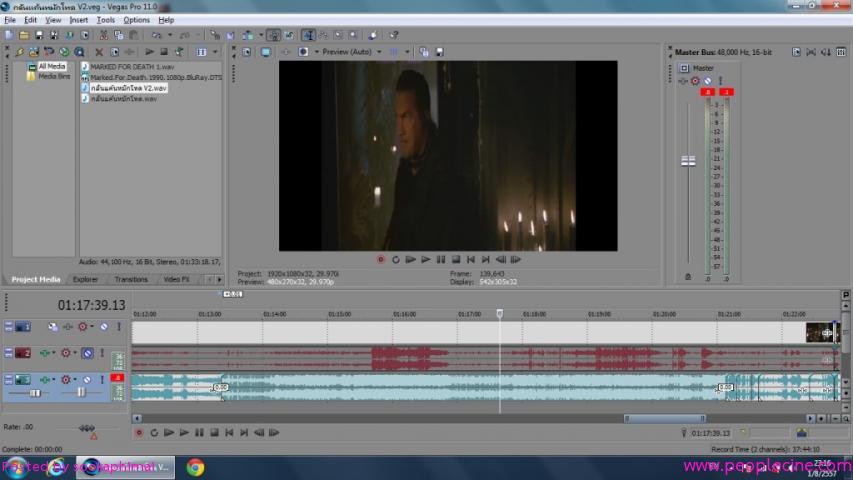Open the Tools menu

(x=106, y=20)
